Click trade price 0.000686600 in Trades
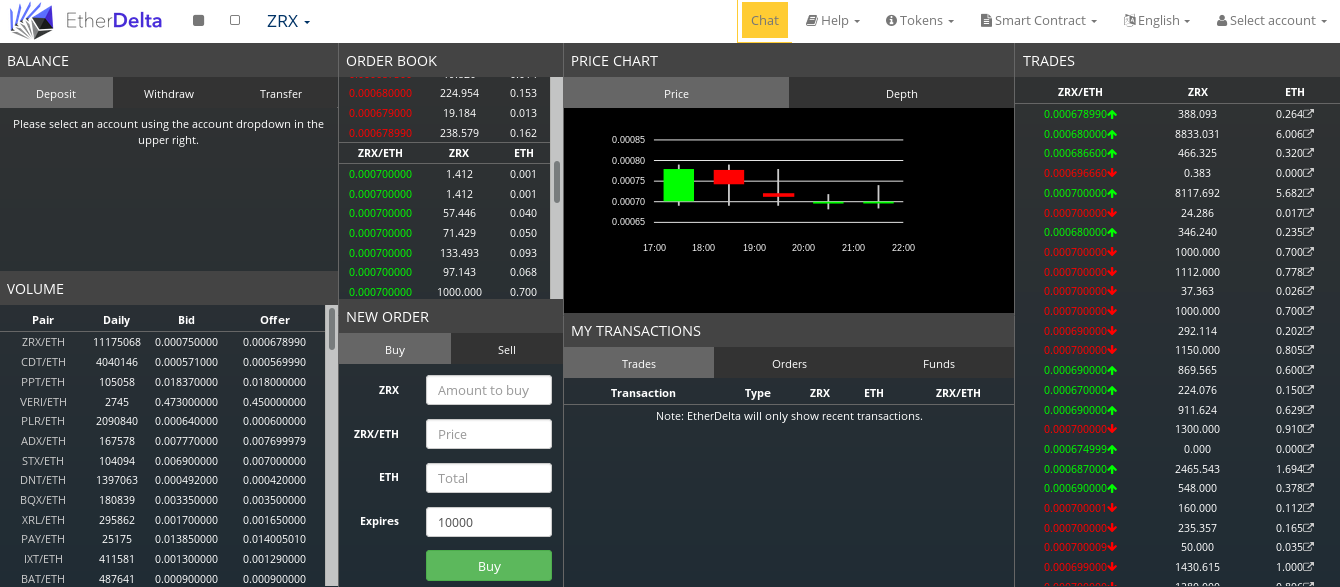Image resolution: width=1340 pixels, height=587 pixels. coord(1080,153)
